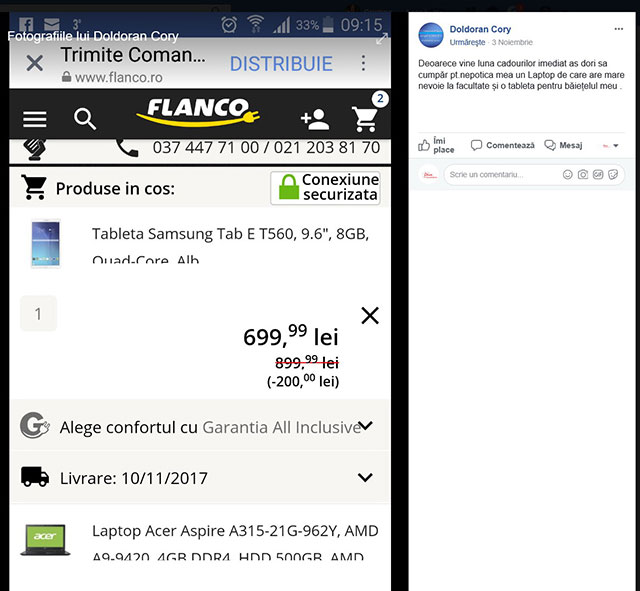The height and width of the screenshot is (591, 640).
Task: Click Mesaj message button
Action: point(563,145)
